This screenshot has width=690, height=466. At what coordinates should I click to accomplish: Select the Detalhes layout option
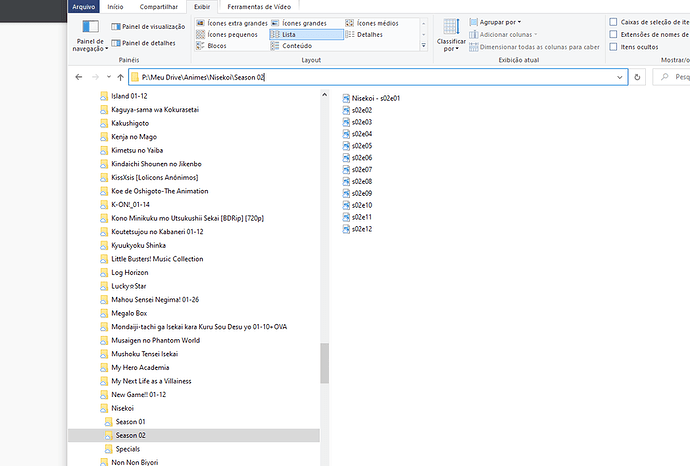point(364,34)
